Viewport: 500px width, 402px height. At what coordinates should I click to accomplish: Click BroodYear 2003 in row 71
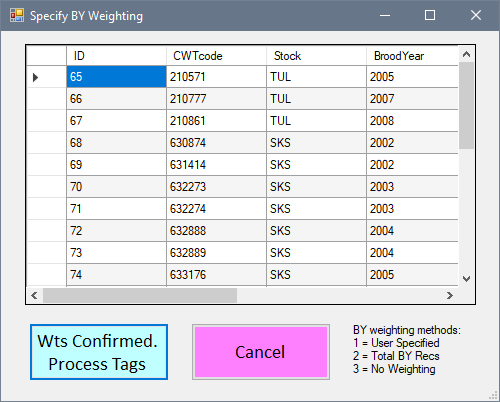click(412, 209)
